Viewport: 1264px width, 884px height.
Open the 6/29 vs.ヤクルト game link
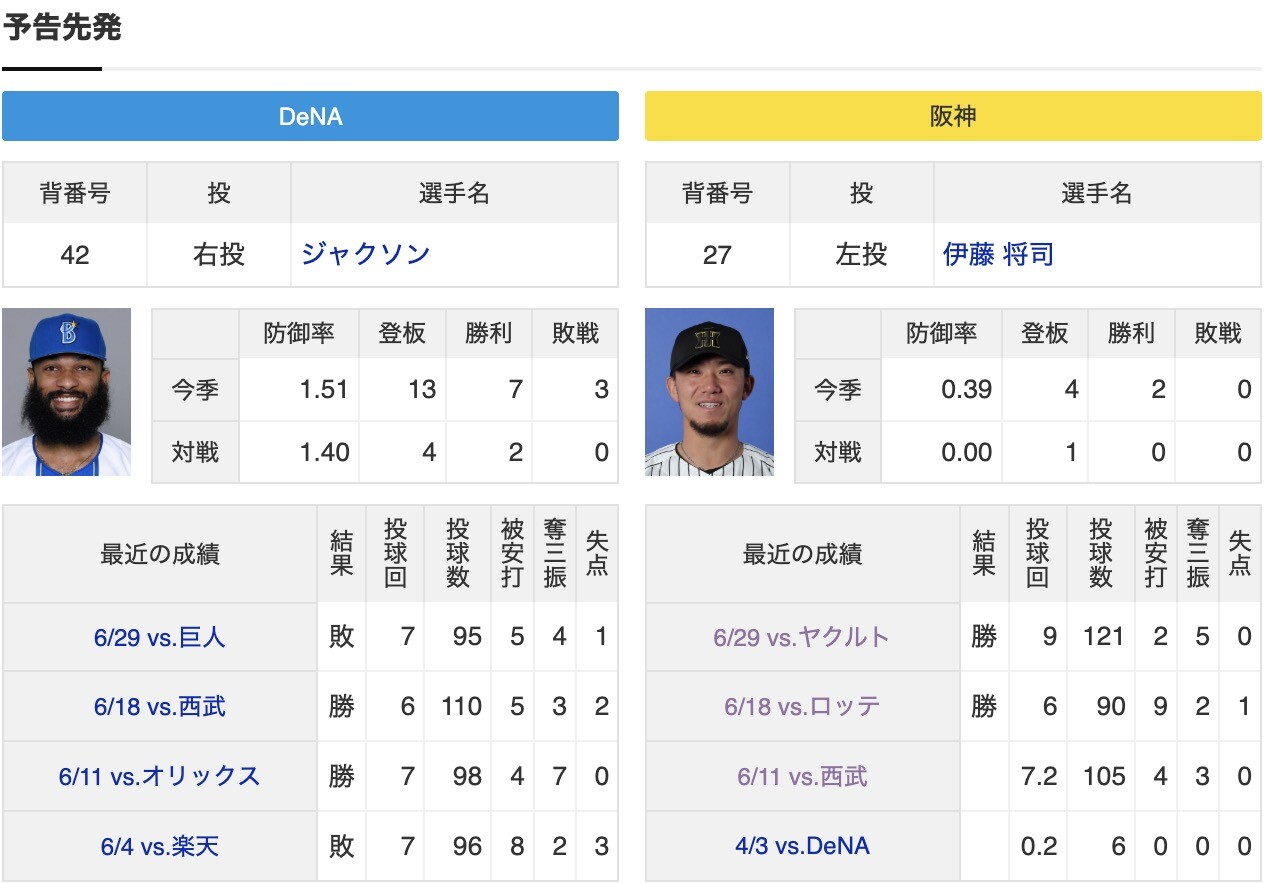(802, 637)
